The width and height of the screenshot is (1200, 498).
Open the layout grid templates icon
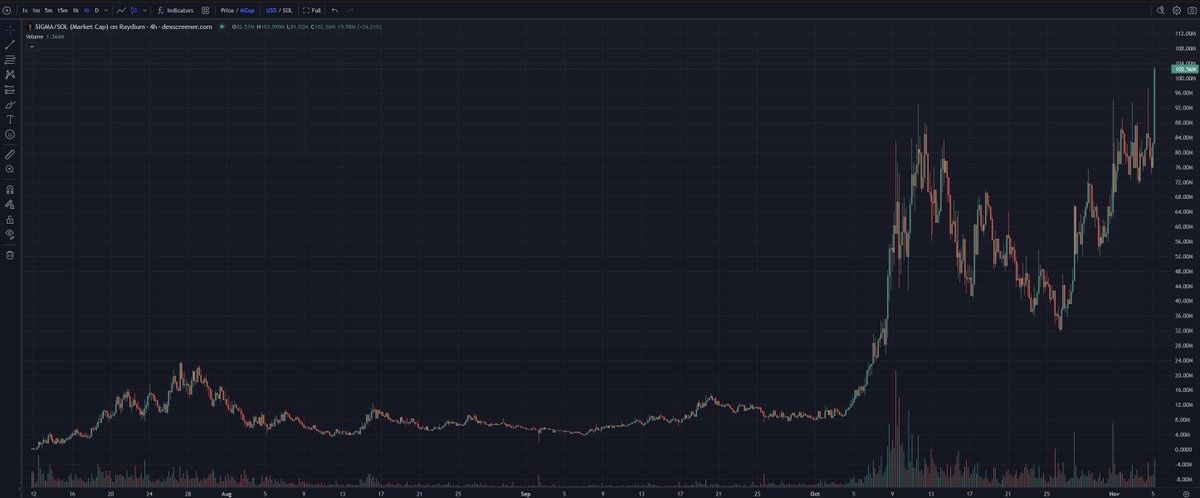[x=205, y=10]
